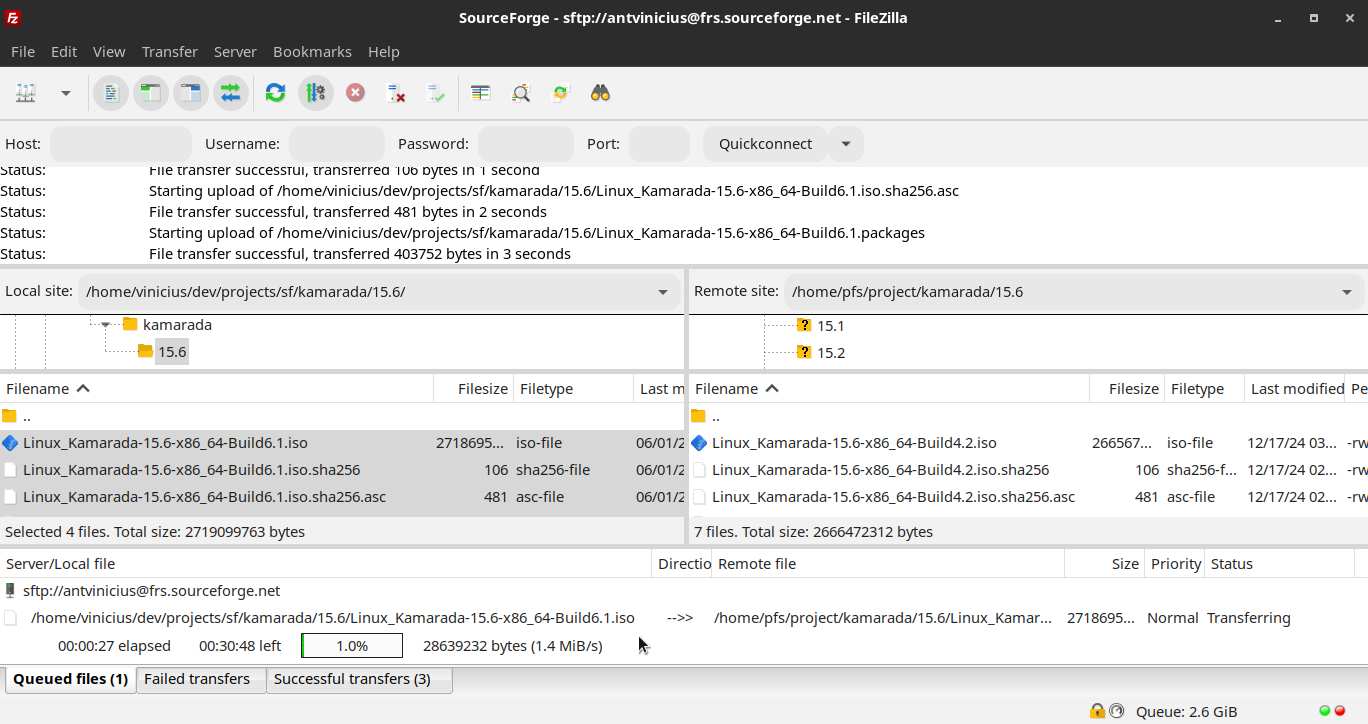Viewport: 1368px width, 724px height.
Task: Click the Password input field
Action: (x=526, y=144)
